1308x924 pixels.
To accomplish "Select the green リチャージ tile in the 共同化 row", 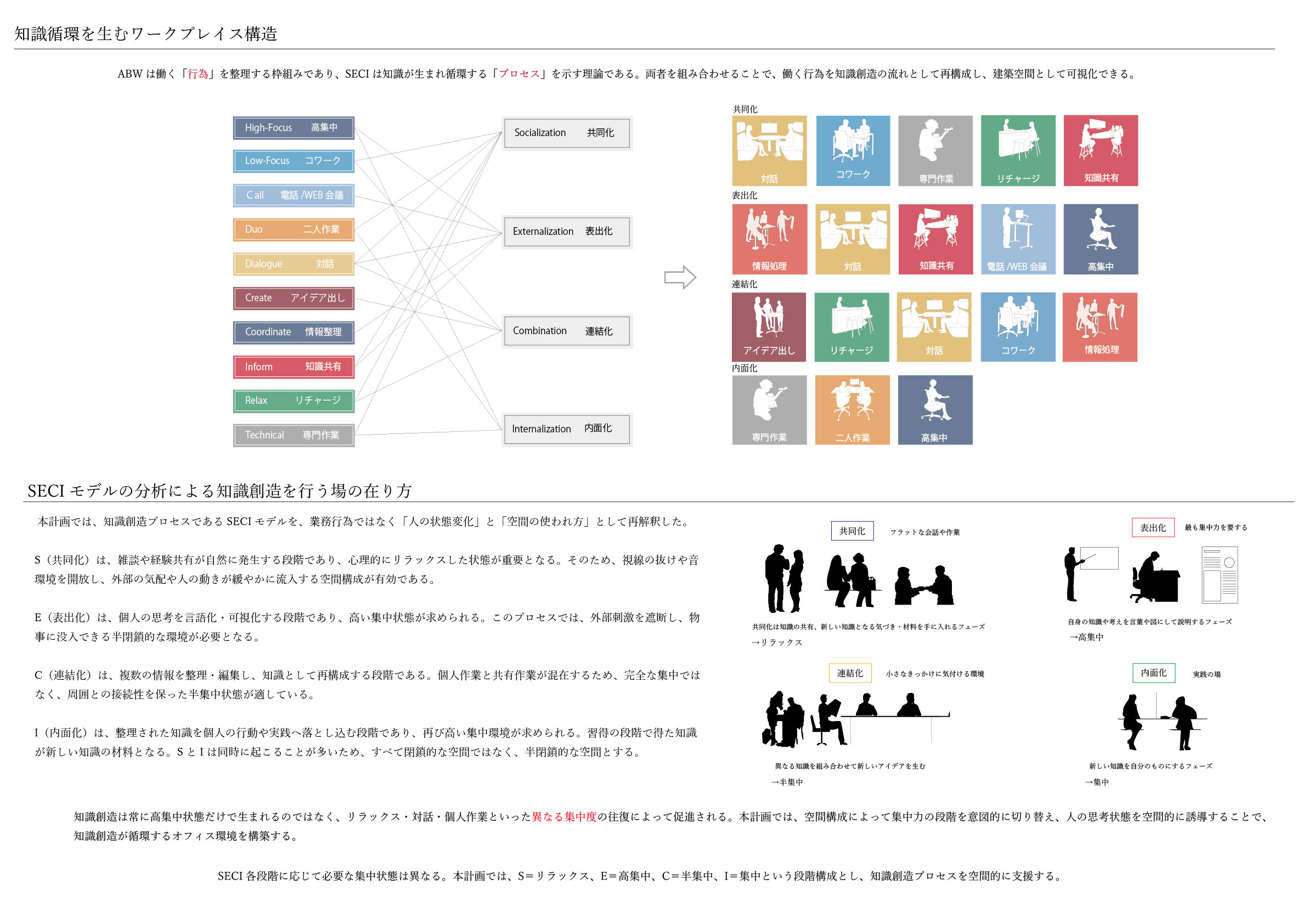I will (x=1017, y=150).
